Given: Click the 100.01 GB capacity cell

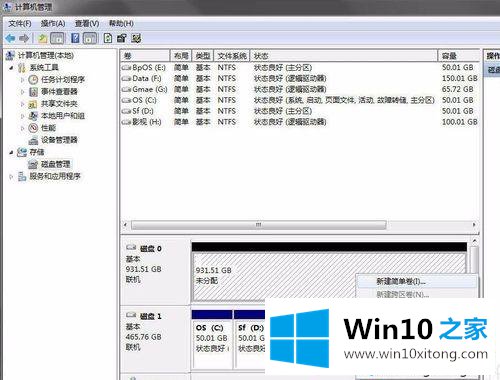Looking at the screenshot, I should (x=460, y=122).
